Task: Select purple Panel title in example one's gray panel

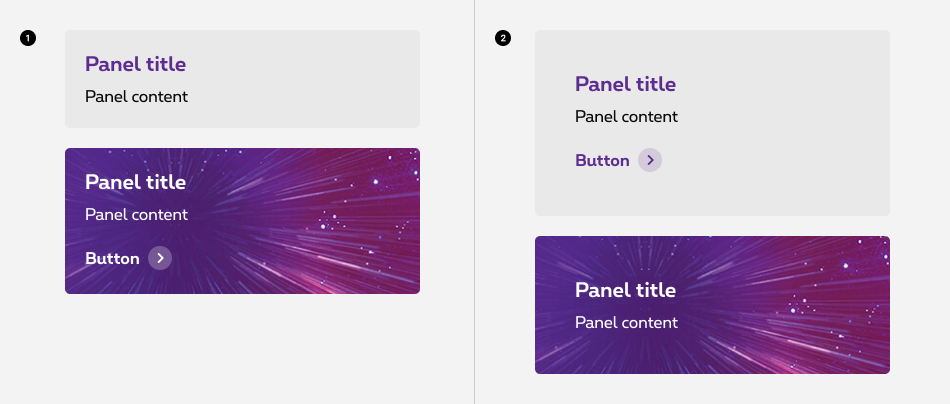Action: click(x=135, y=64)
